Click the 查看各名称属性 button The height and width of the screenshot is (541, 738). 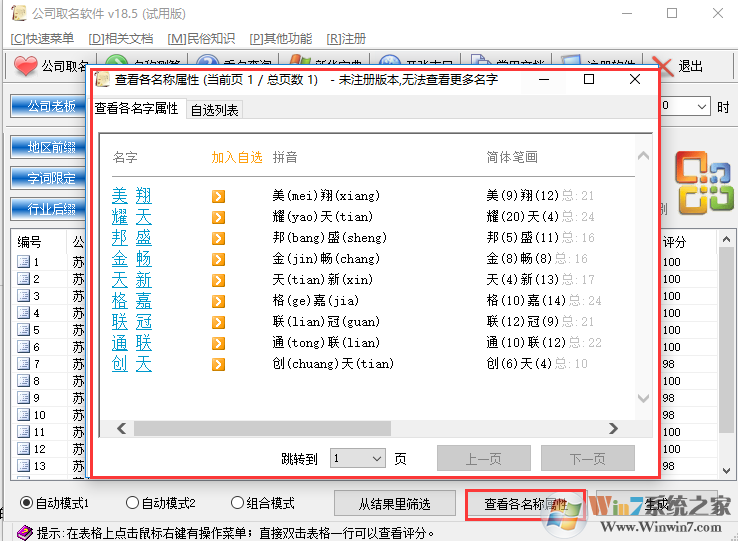pyautogui.click(x=526, y=504)
